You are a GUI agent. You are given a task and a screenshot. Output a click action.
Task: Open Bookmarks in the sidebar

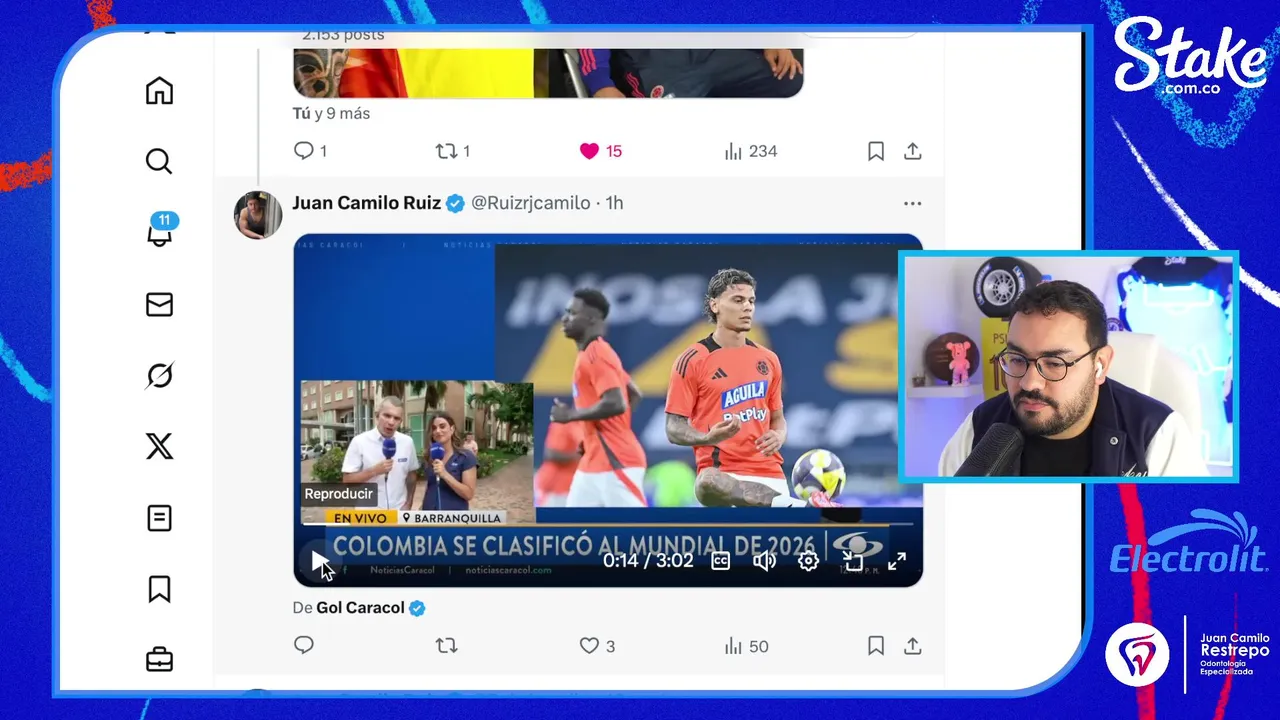click(159, 589)
